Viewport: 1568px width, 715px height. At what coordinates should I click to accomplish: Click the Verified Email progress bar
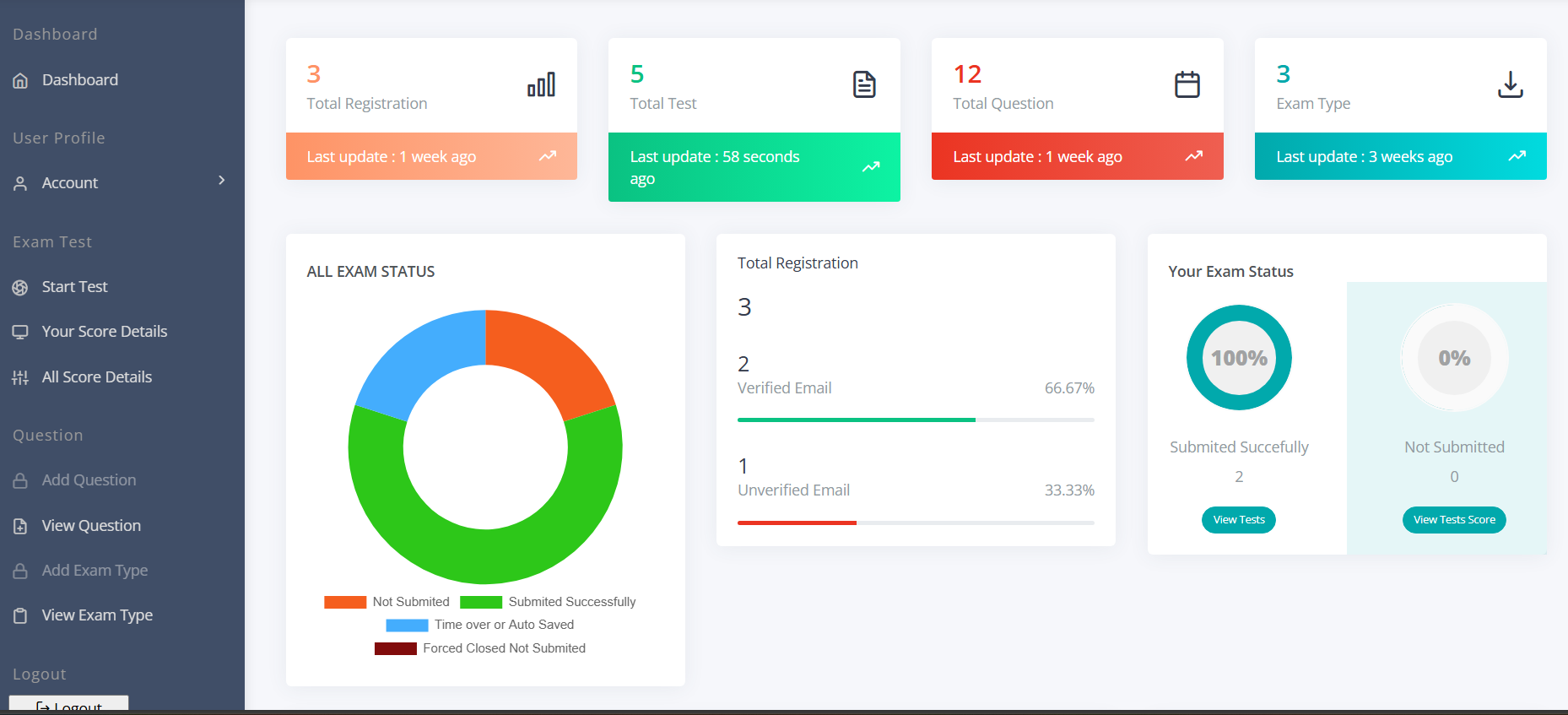pos(915,420)
